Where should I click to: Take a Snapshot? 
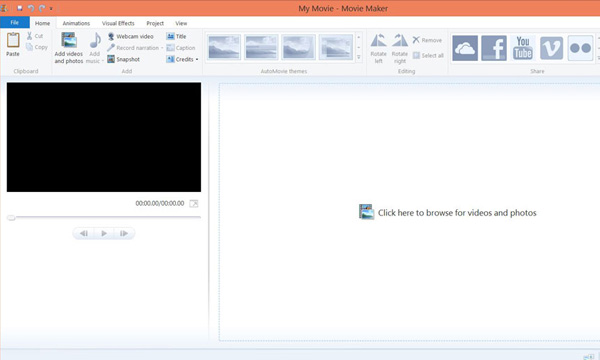[x=123, y=59]
